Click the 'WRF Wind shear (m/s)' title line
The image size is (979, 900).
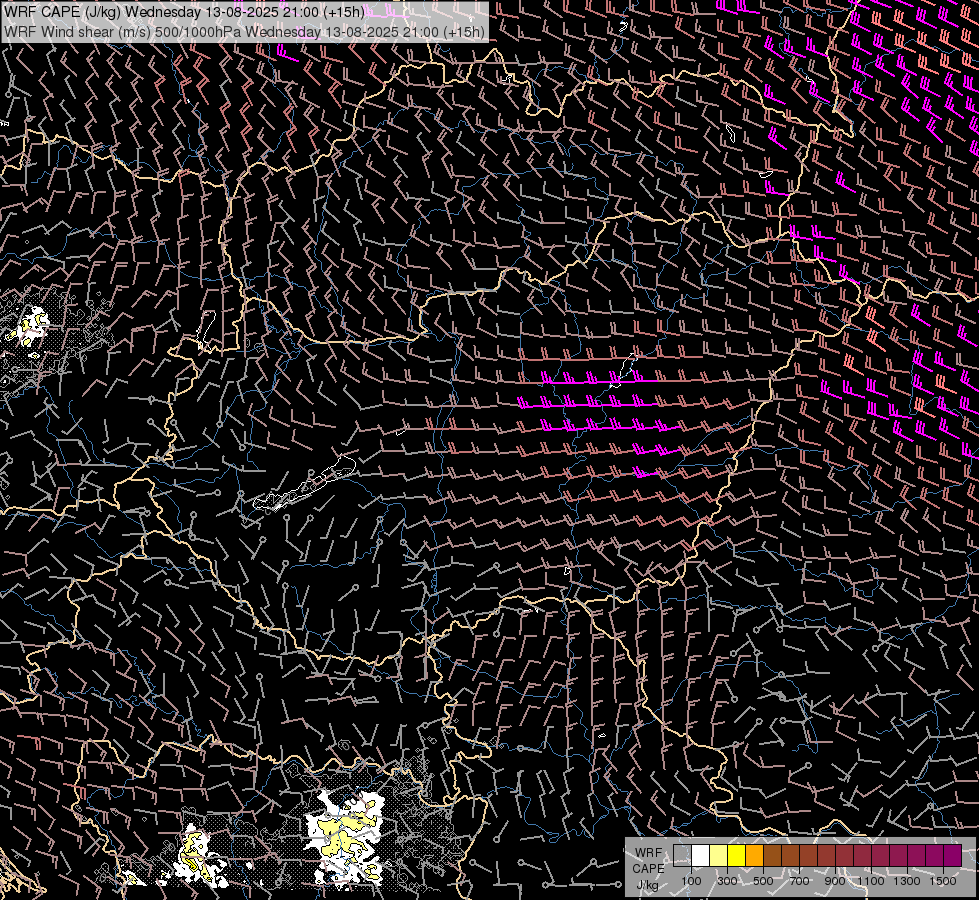point(245,31)
